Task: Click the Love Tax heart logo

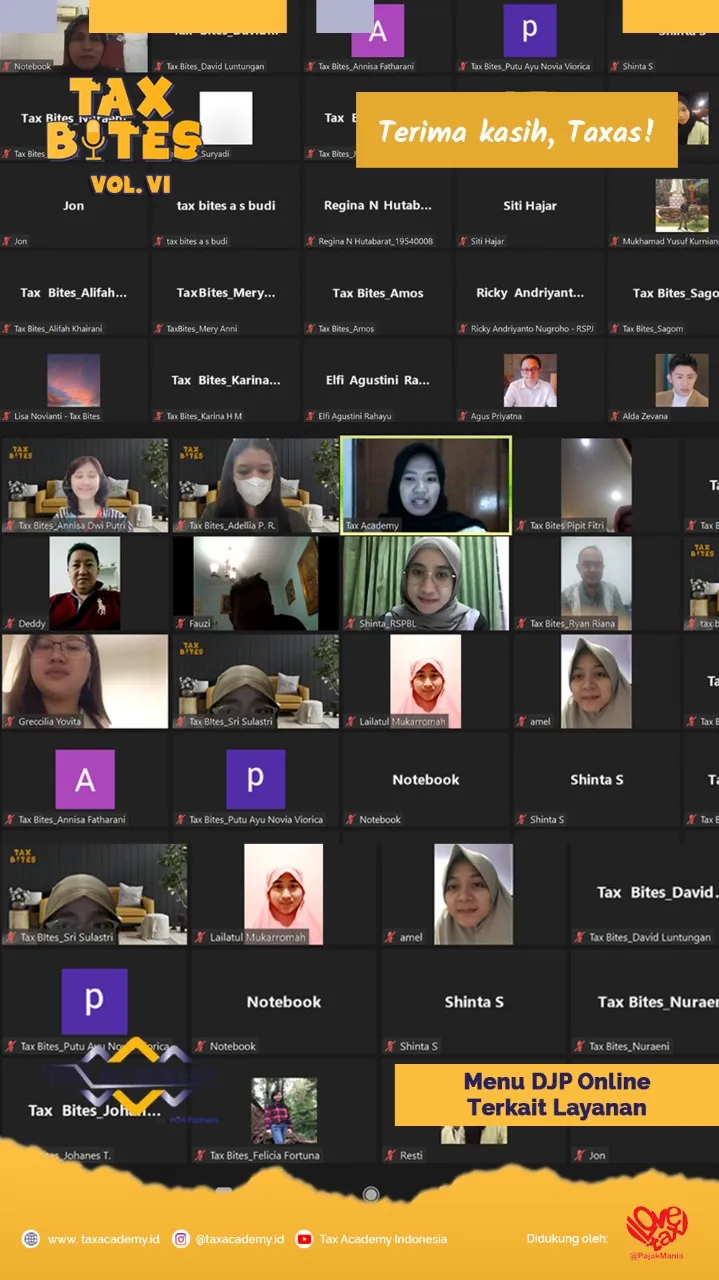Action: (x=657, y=1227)
